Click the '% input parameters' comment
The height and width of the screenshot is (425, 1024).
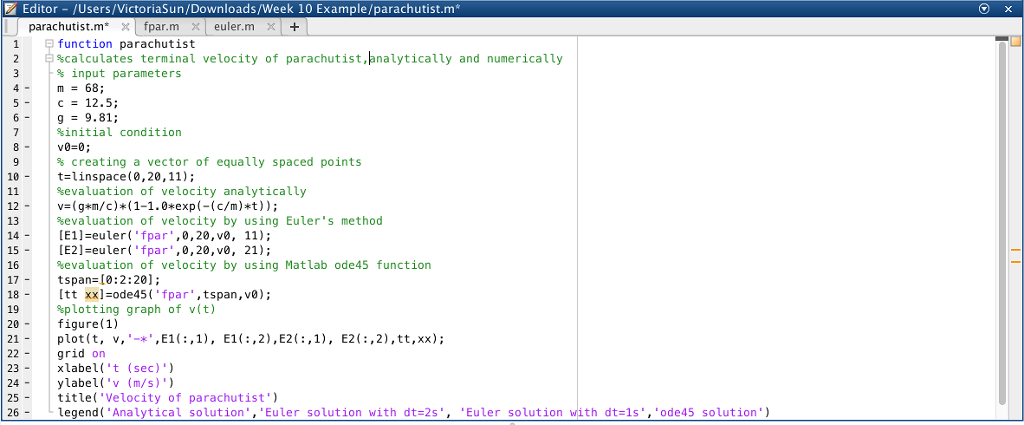(x=119, y=73)
